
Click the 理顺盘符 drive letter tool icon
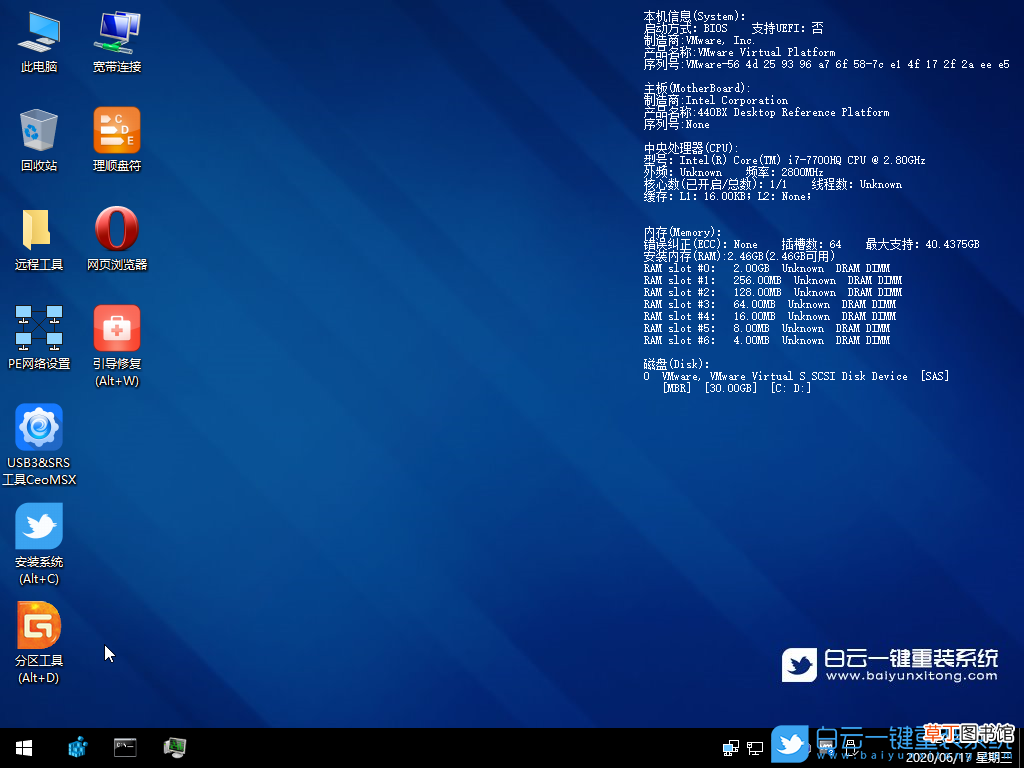[117, 140]
